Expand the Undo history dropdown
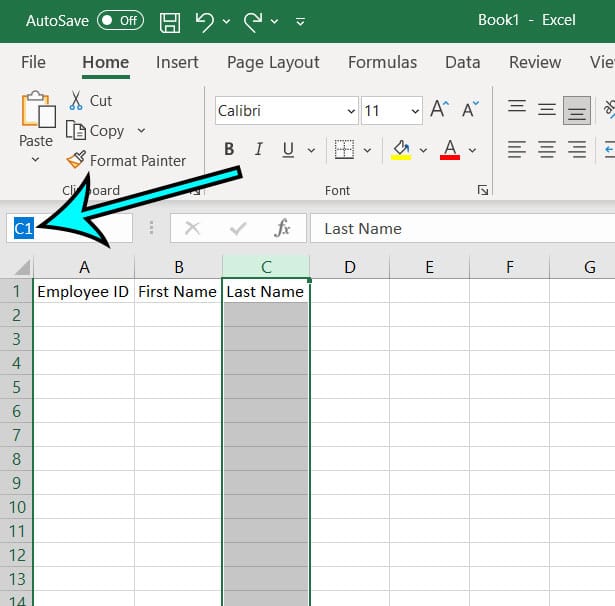This screenshot has height=606, width=615. (x=226, y=22)
